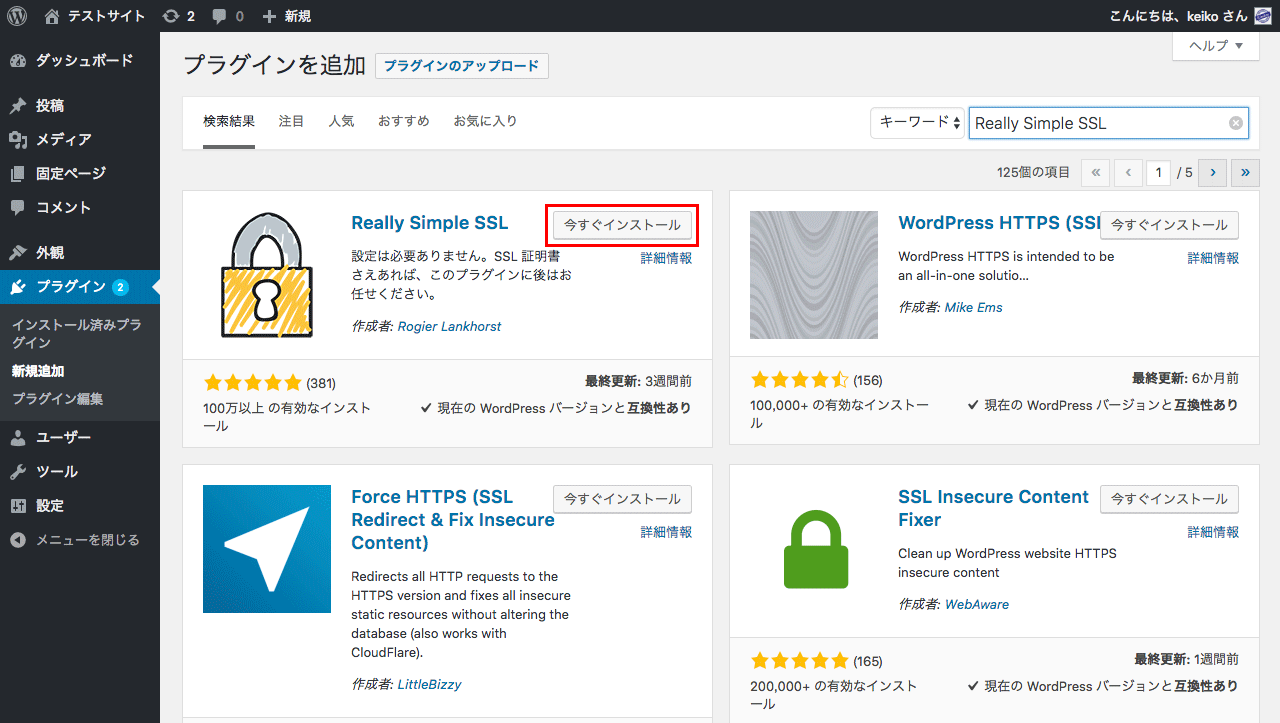Click the SSL Insecure Content Fixer green lock thumbnail
1280x723 pixels.
(x=814, y=549)
